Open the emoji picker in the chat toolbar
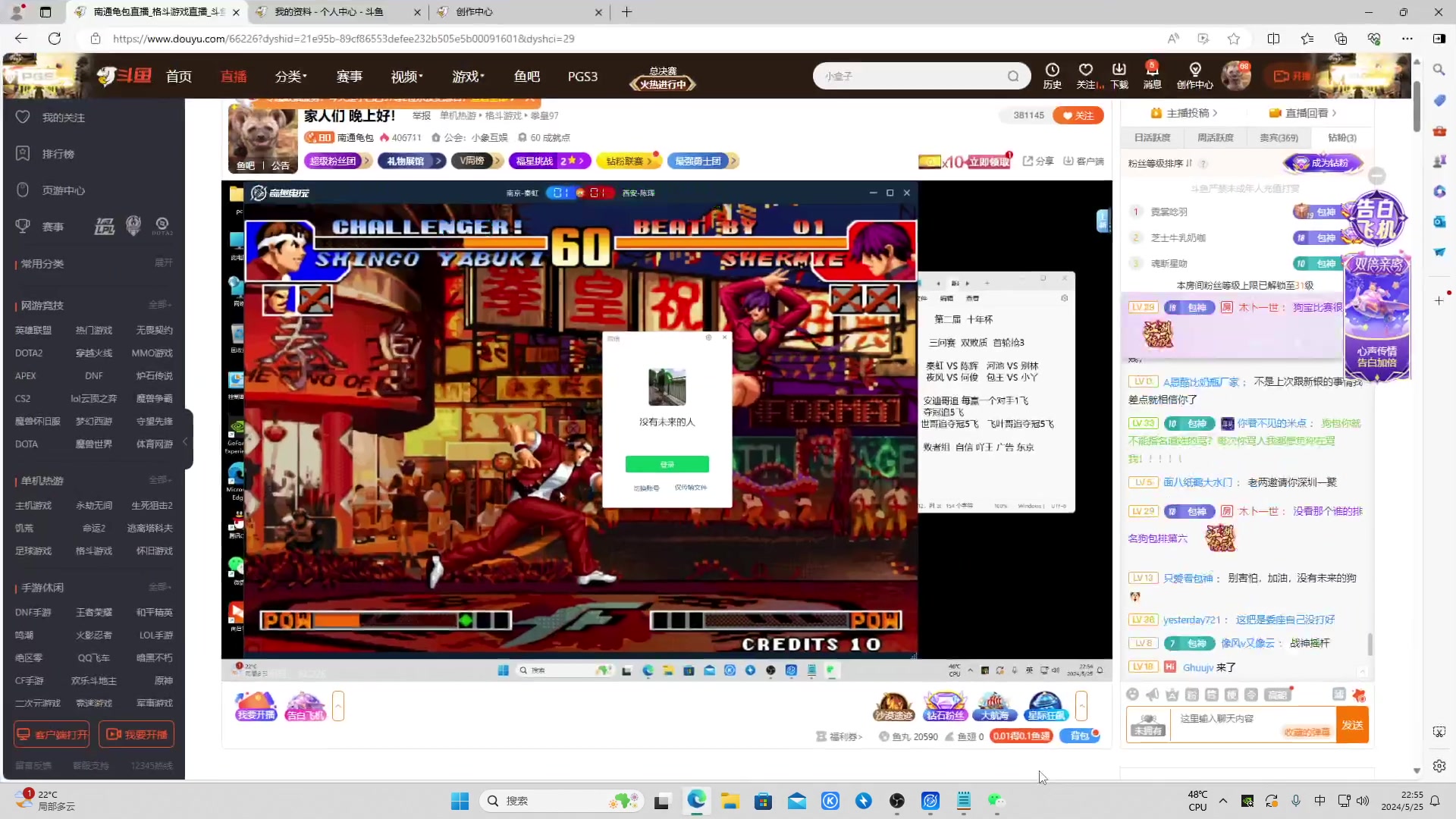This screenshot has width=1456, height=819. pos(1133,695)
